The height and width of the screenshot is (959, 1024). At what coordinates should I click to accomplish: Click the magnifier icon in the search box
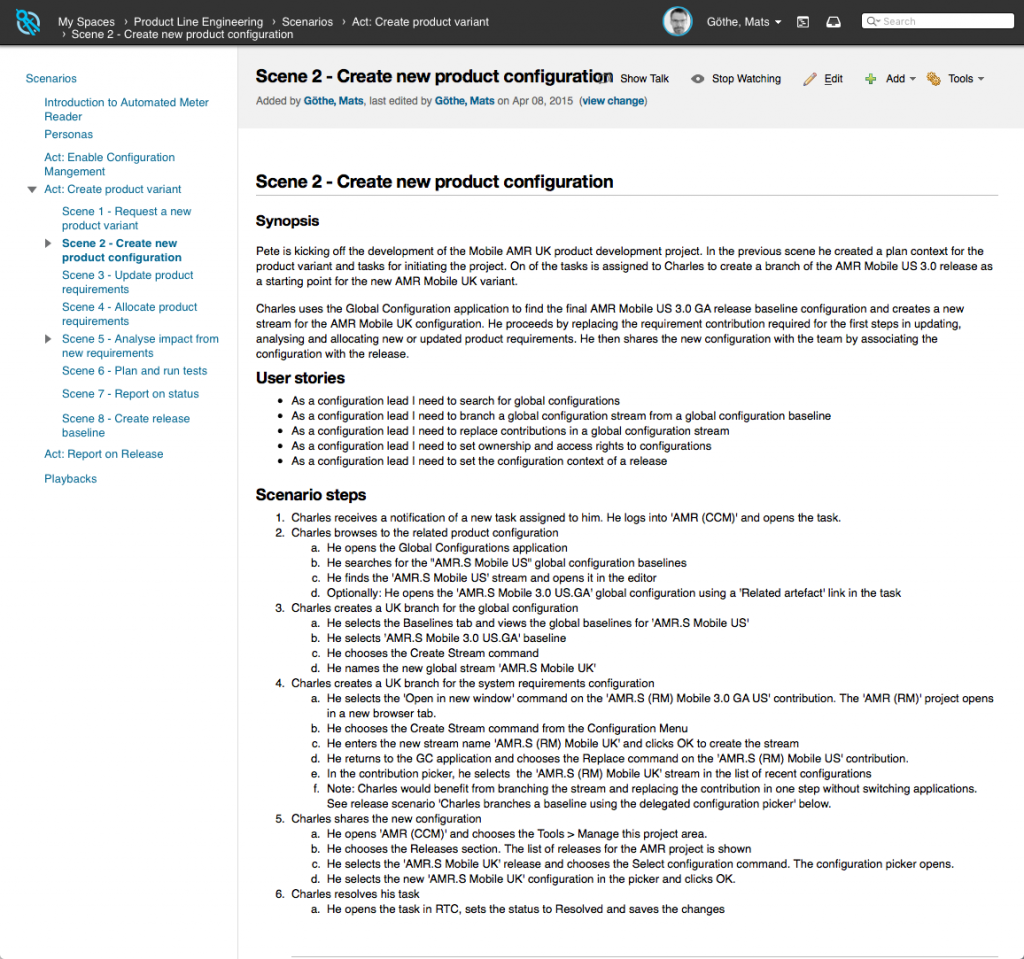pyautogui.click(x=873, y=22)
